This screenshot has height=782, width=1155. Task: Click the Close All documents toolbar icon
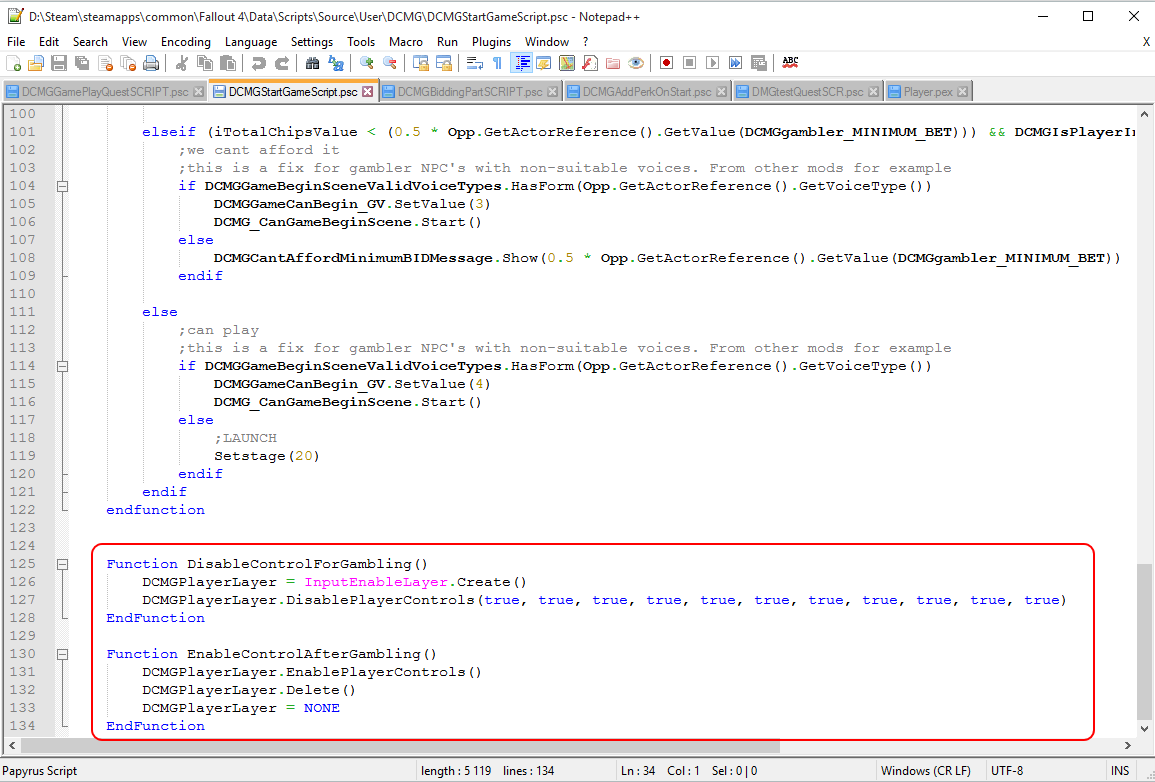128,63
